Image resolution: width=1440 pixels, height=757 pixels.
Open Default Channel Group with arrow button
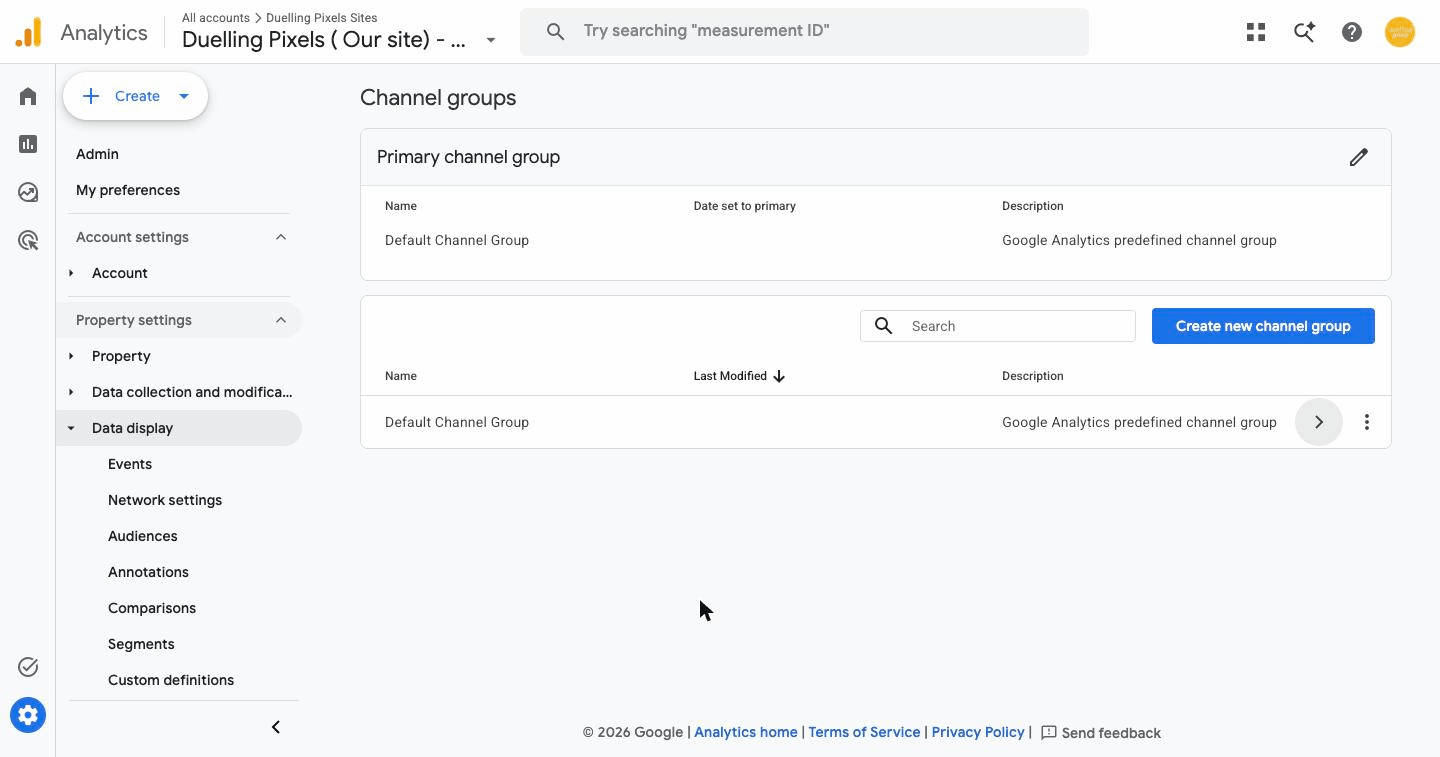point(1319,422)
